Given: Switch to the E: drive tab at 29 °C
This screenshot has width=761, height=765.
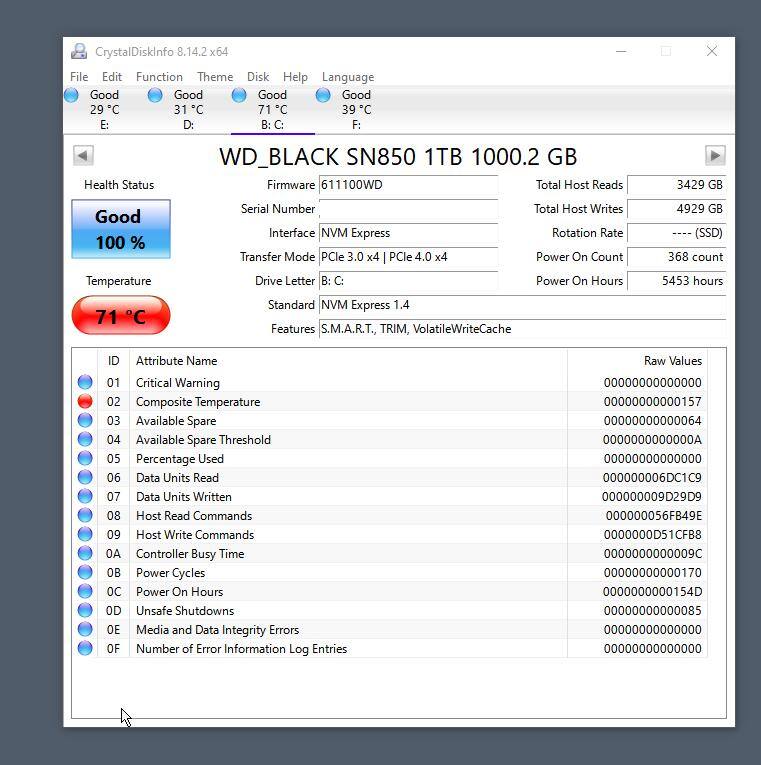Looking at the screenshot, I should [x=105, y=109].
